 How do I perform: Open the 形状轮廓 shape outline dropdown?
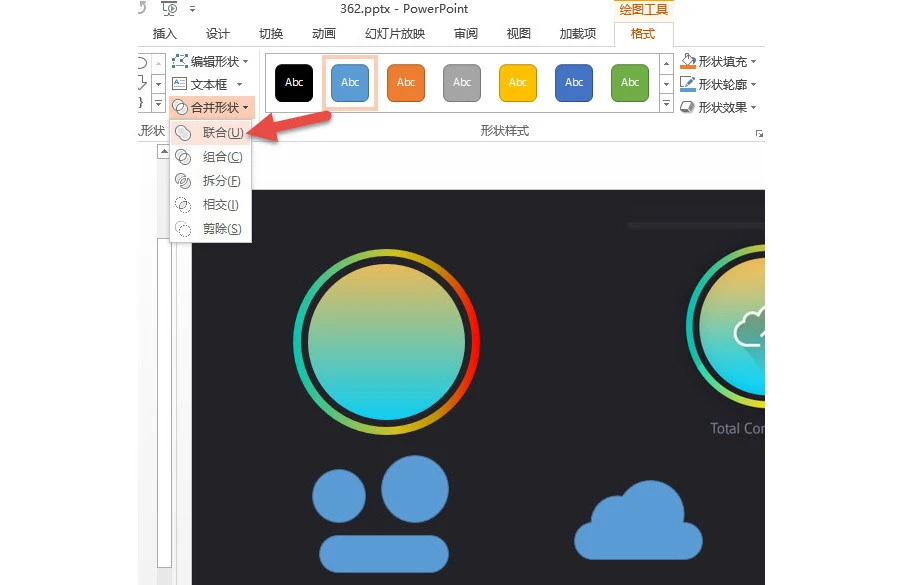(x=719, y=84)
